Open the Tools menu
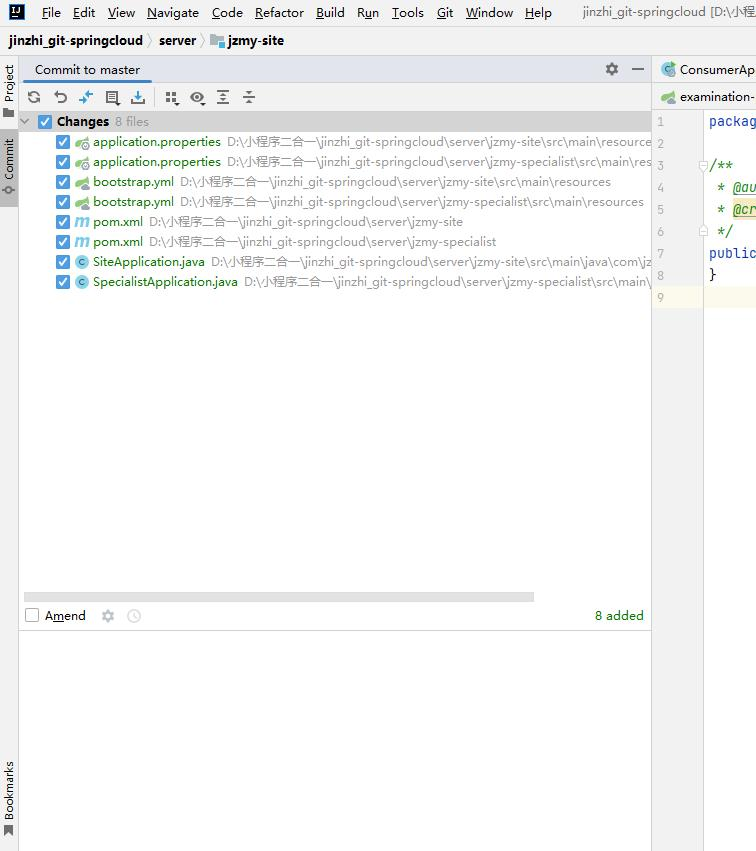This screenshot has height=851, width=756. 408,12
